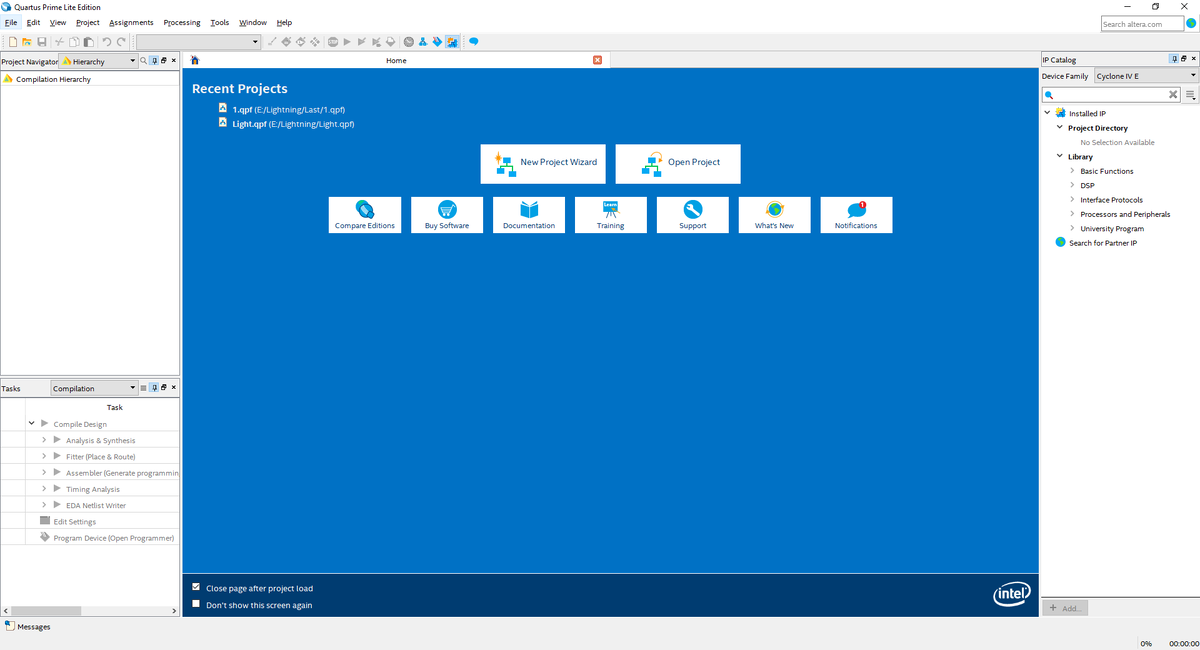Click the Programmer icon in toolbar
1200x650 pixels.
pyautogui.click(x=437, y=42)
